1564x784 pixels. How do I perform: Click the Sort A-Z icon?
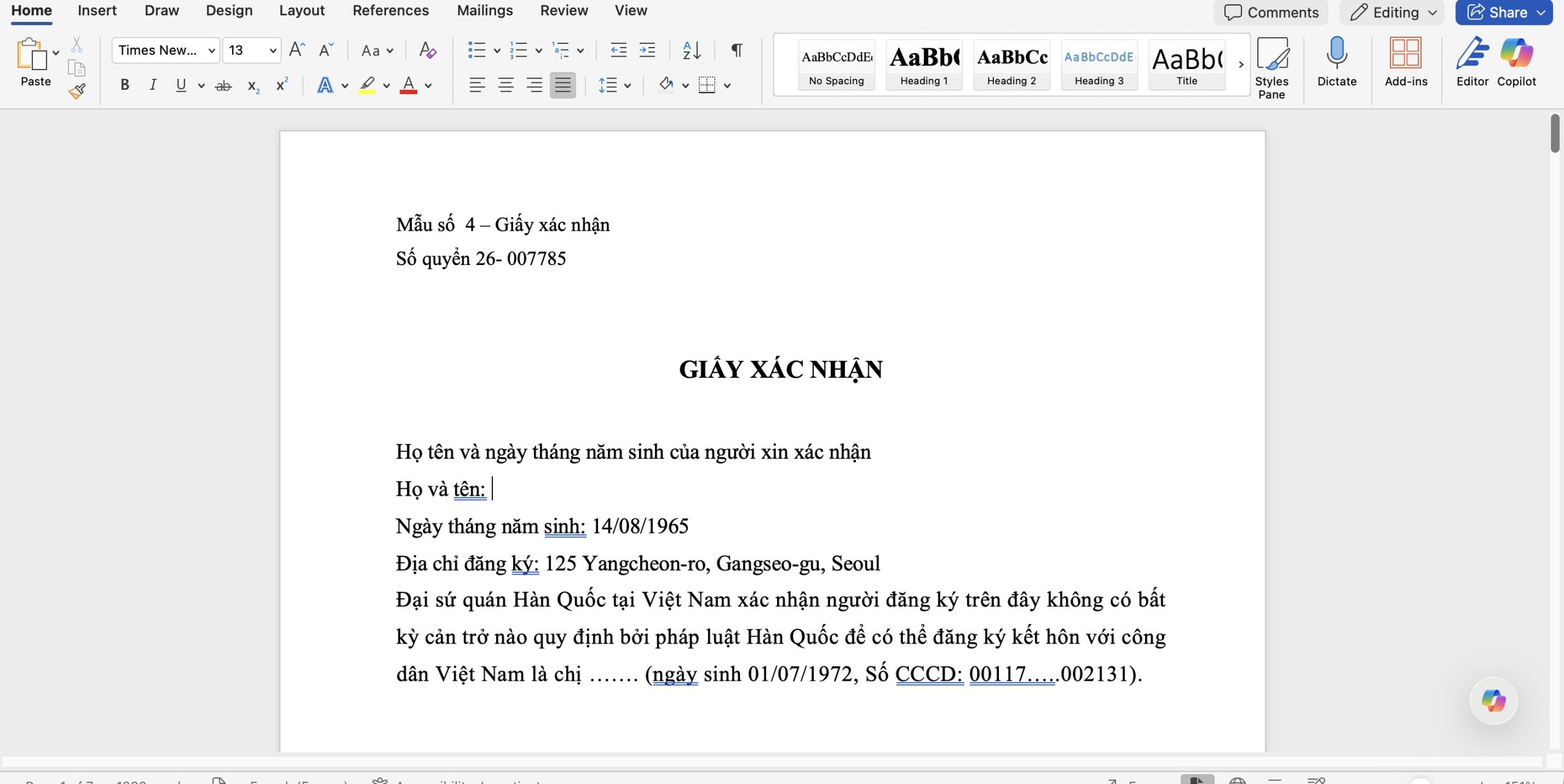click(x=692, y=51)
